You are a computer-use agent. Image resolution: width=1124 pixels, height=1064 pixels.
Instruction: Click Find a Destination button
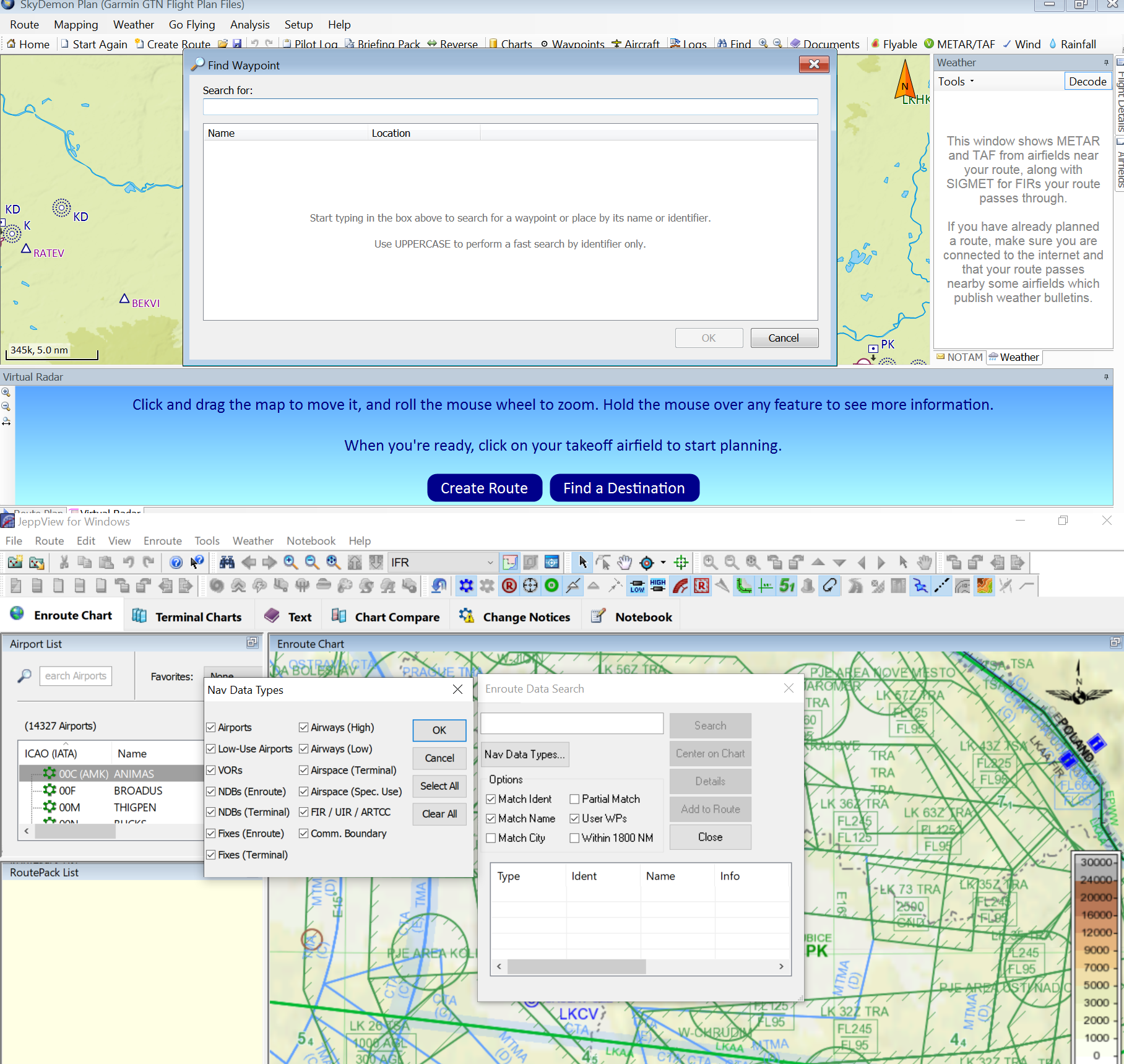625,488
